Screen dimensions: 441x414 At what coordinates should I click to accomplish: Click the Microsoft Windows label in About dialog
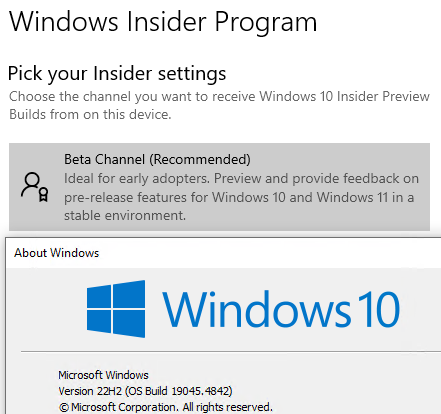coord(103,375)
